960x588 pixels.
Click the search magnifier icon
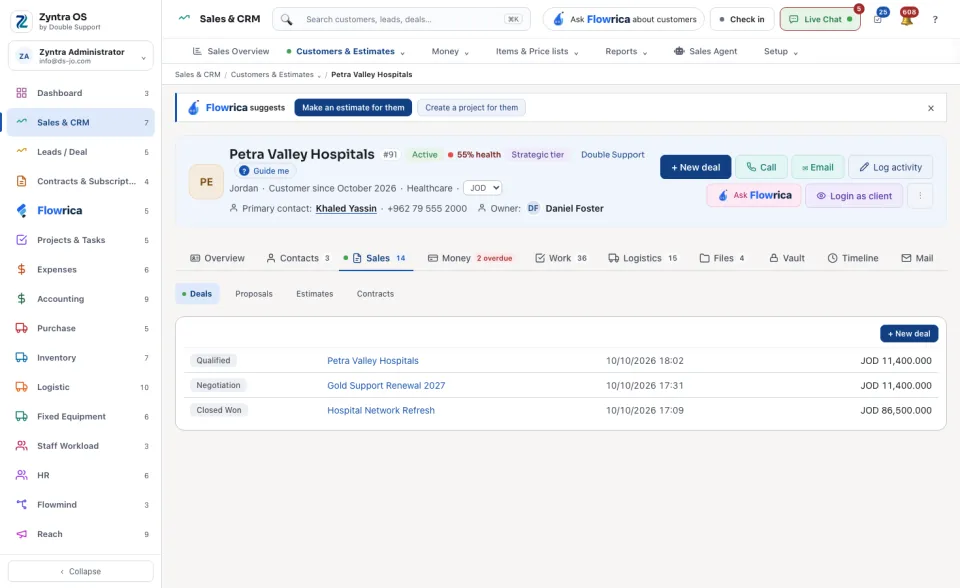[x=287, y=20]
